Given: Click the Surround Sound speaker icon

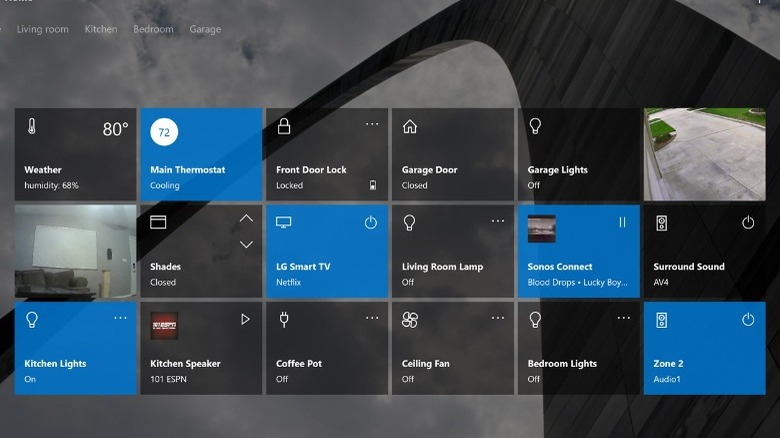Looking at the screenshot, I should coord(661,223).
